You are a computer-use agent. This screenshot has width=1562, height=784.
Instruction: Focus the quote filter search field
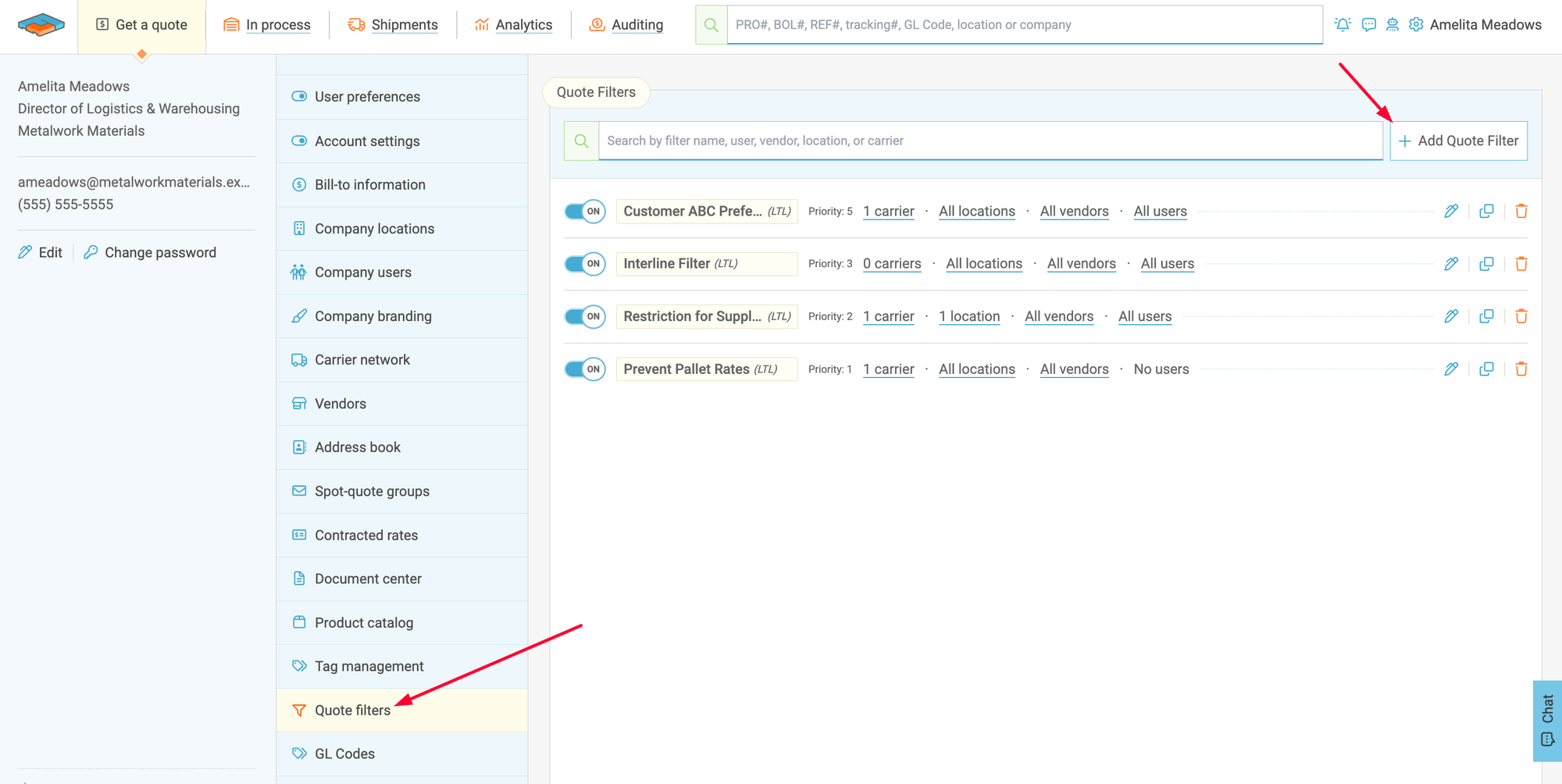point(990,141)
